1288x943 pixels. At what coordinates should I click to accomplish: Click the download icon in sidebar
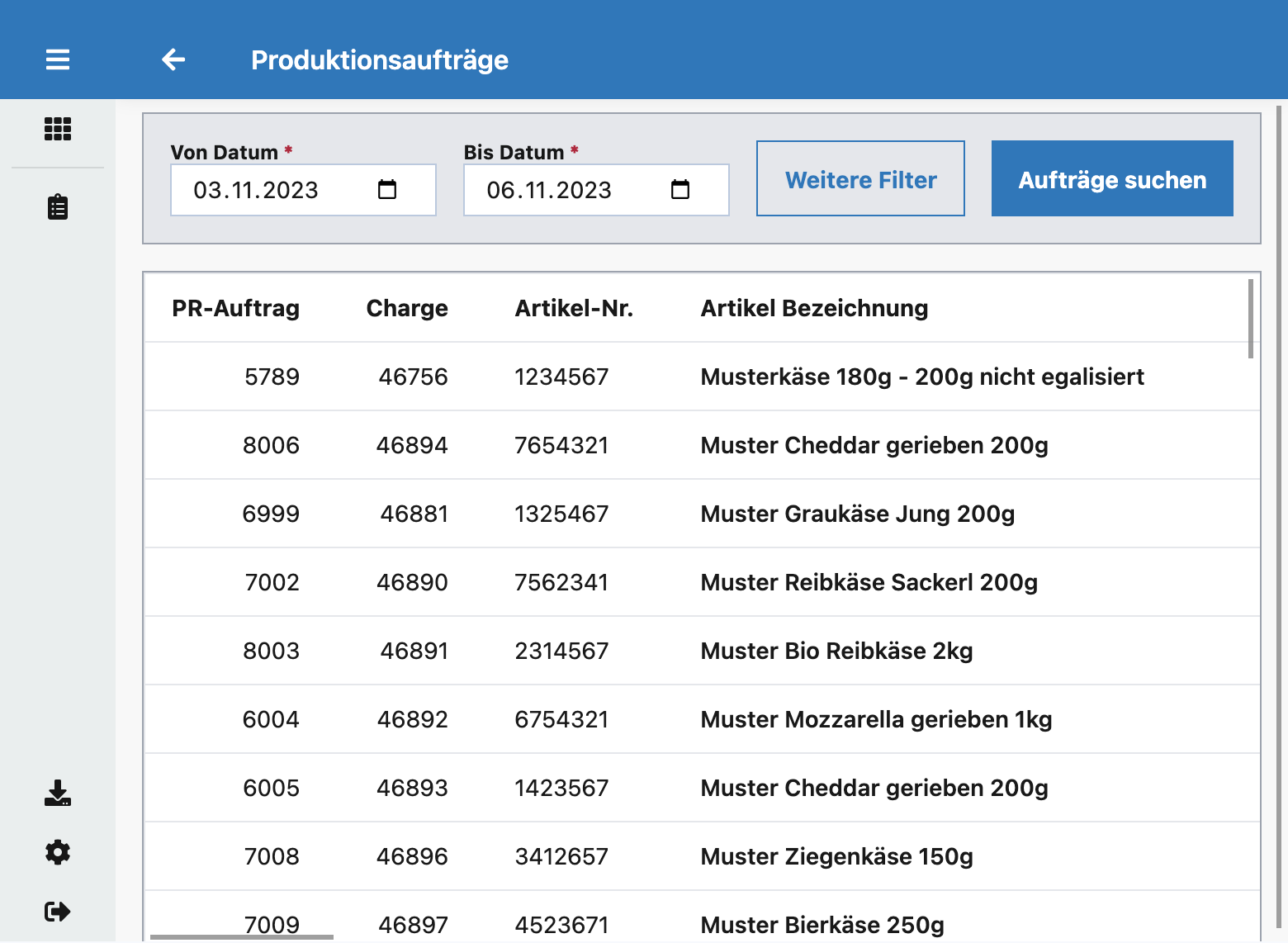[x=58, y=793]
